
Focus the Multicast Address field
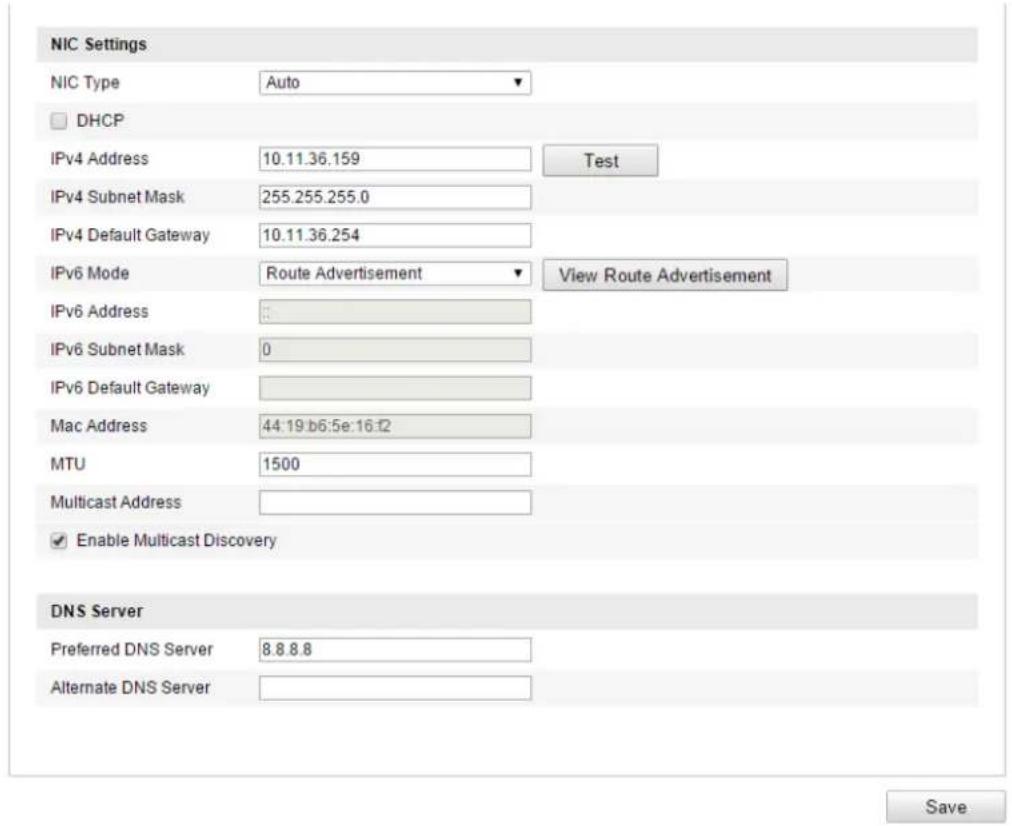[395, 502]
